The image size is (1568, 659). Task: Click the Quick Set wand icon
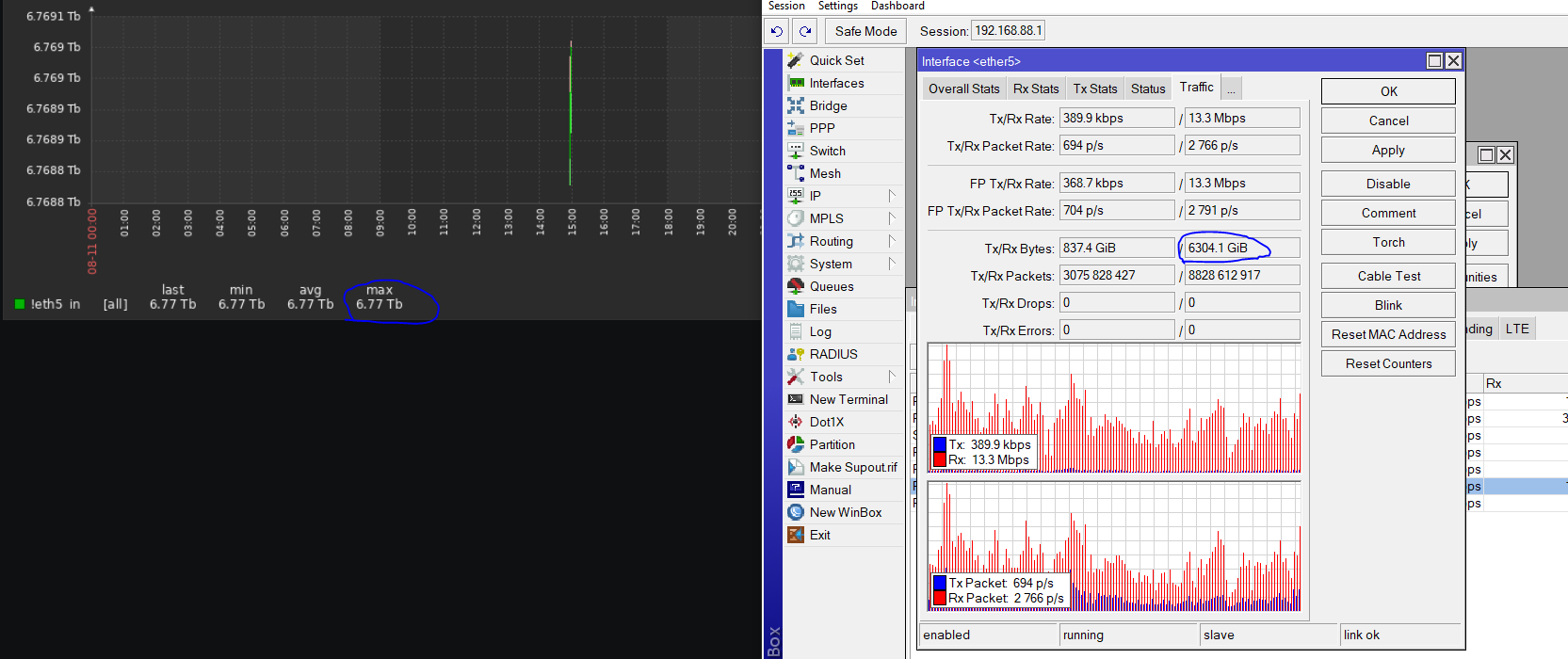[796, 60]
